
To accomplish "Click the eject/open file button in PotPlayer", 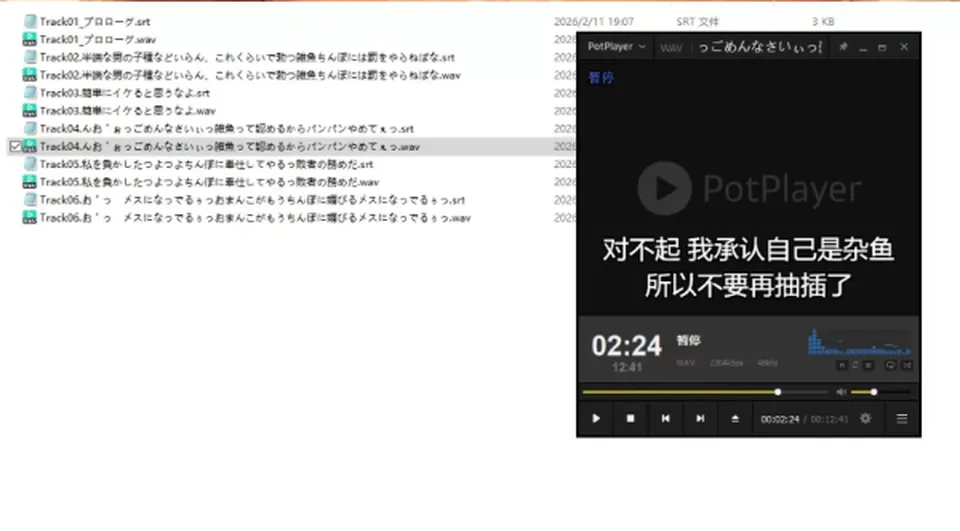I will (x=735, y=419).
